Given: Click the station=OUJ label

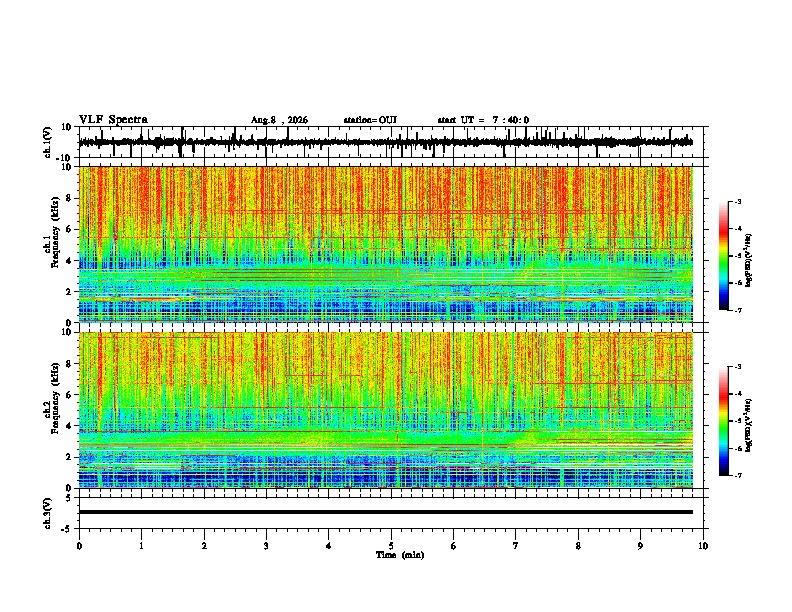Looking at the screenshot, I should click(x=370, y=120).
